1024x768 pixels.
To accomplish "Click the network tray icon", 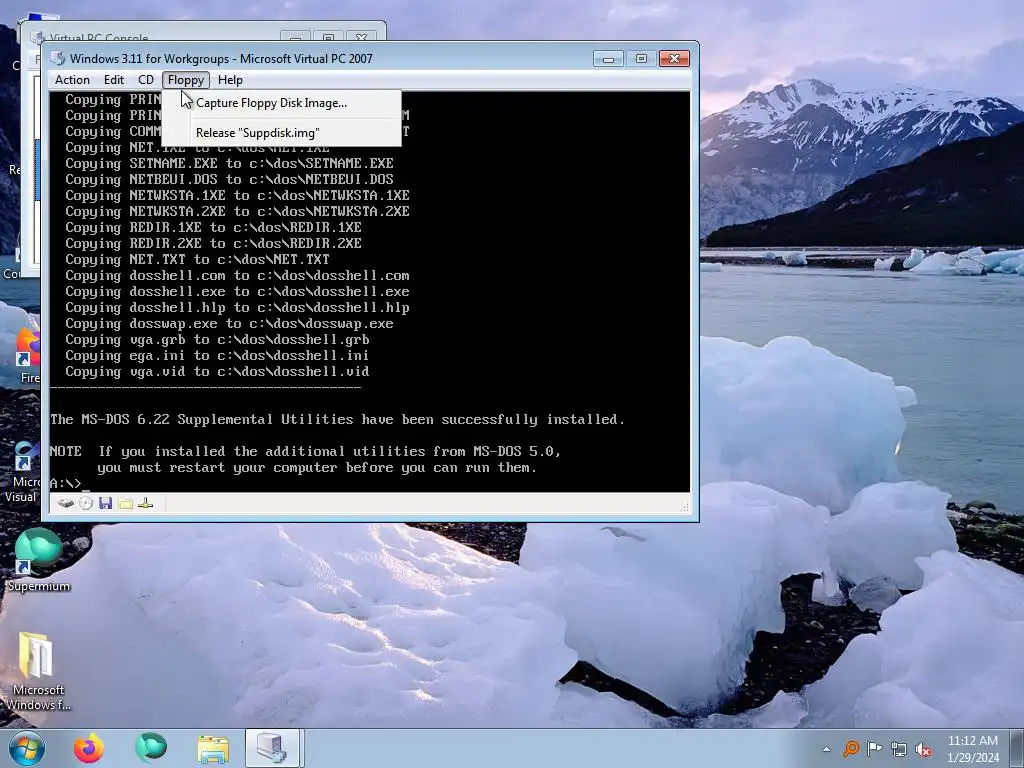I will click(x=899, y=748).
